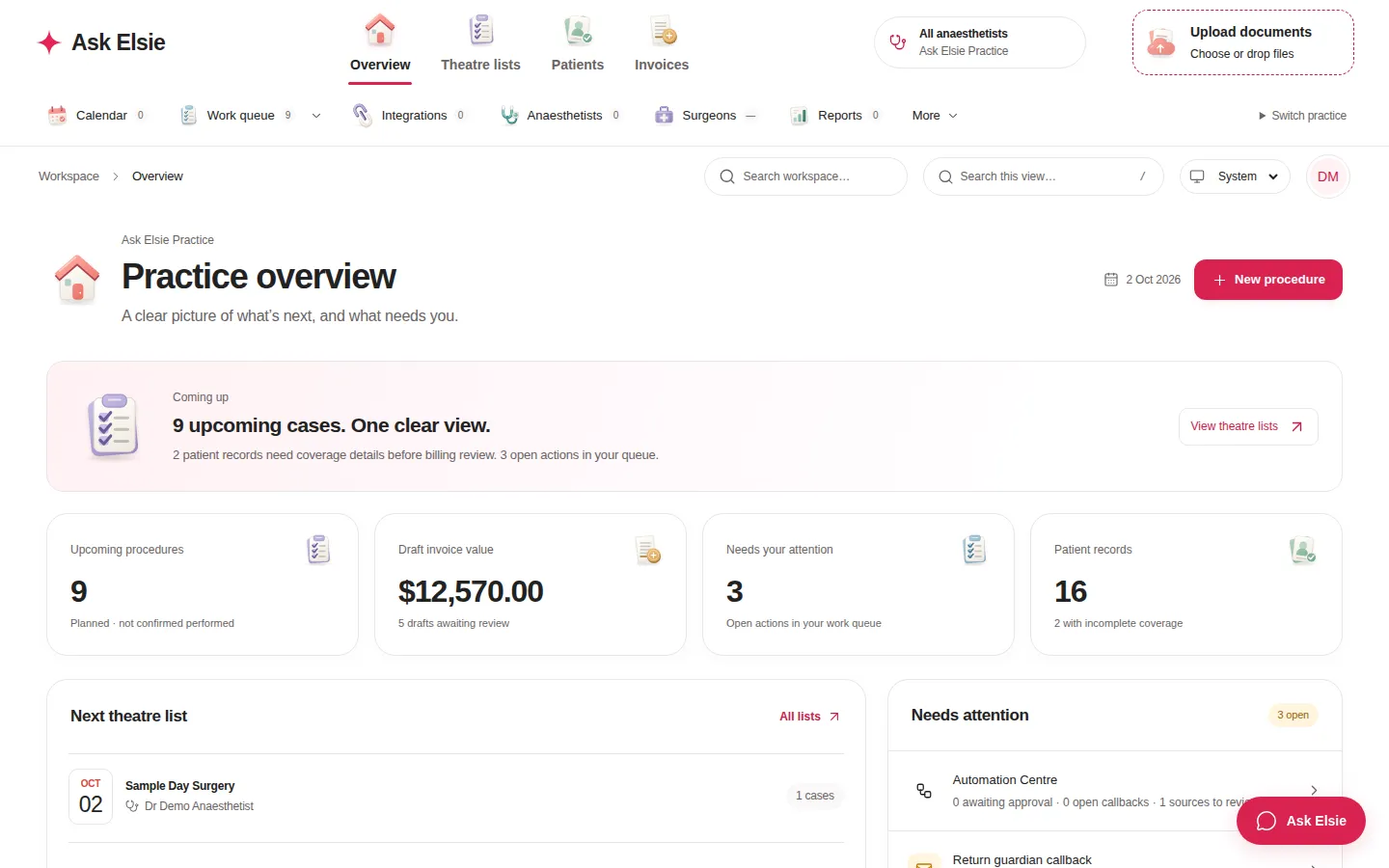Click the large house icon beside Practice overview

click(x=77, y=280)
